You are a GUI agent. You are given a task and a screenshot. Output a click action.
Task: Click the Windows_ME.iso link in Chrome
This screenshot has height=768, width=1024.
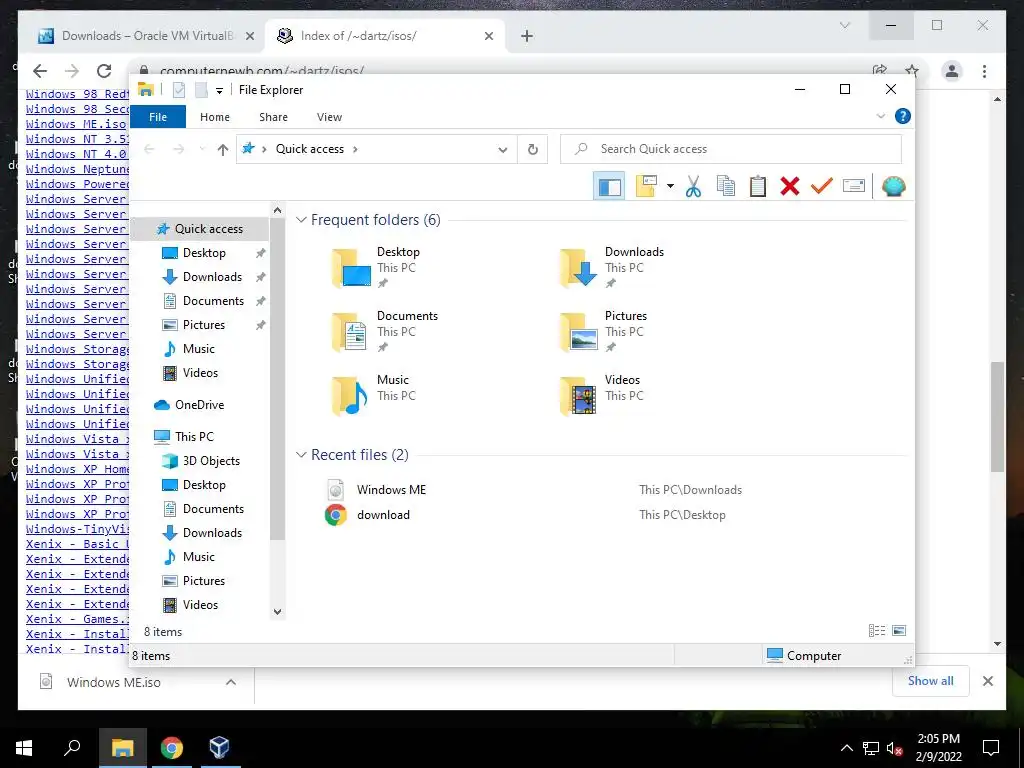point(76,124)
